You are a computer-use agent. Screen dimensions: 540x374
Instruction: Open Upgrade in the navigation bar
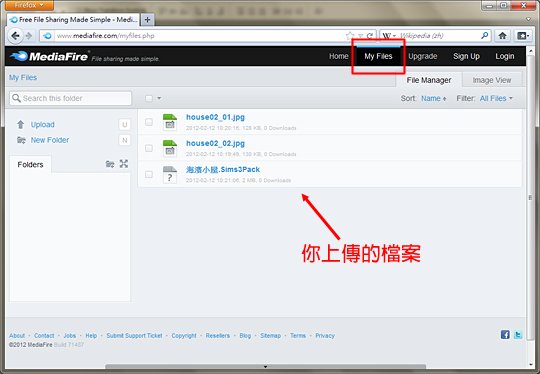pos(423,56)
